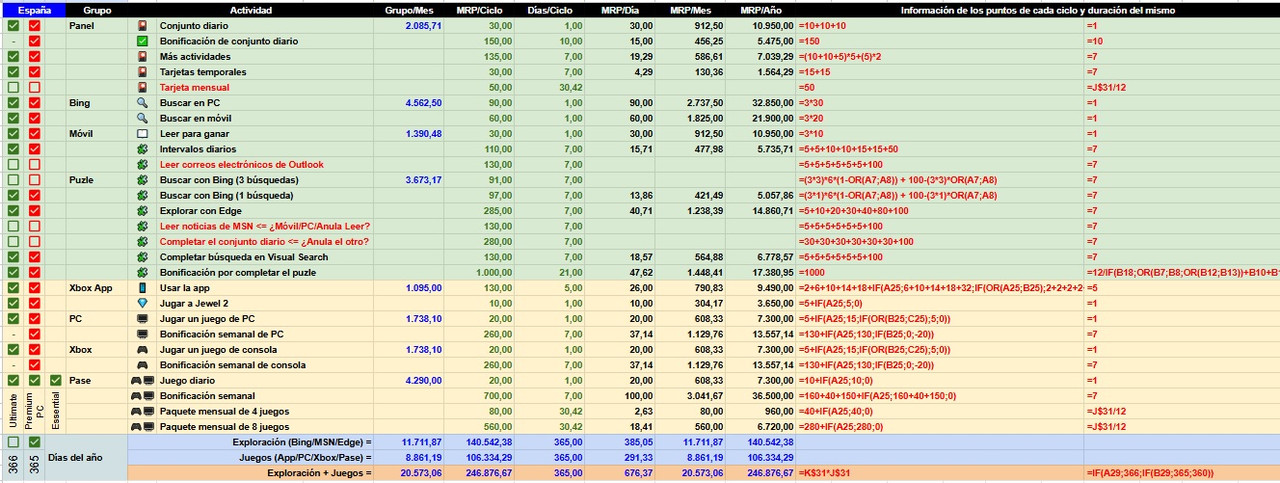This screenshot has width=1280, height=483.
Task: Select the Días/Ciclo column header
Action: (x=551, y=10)
